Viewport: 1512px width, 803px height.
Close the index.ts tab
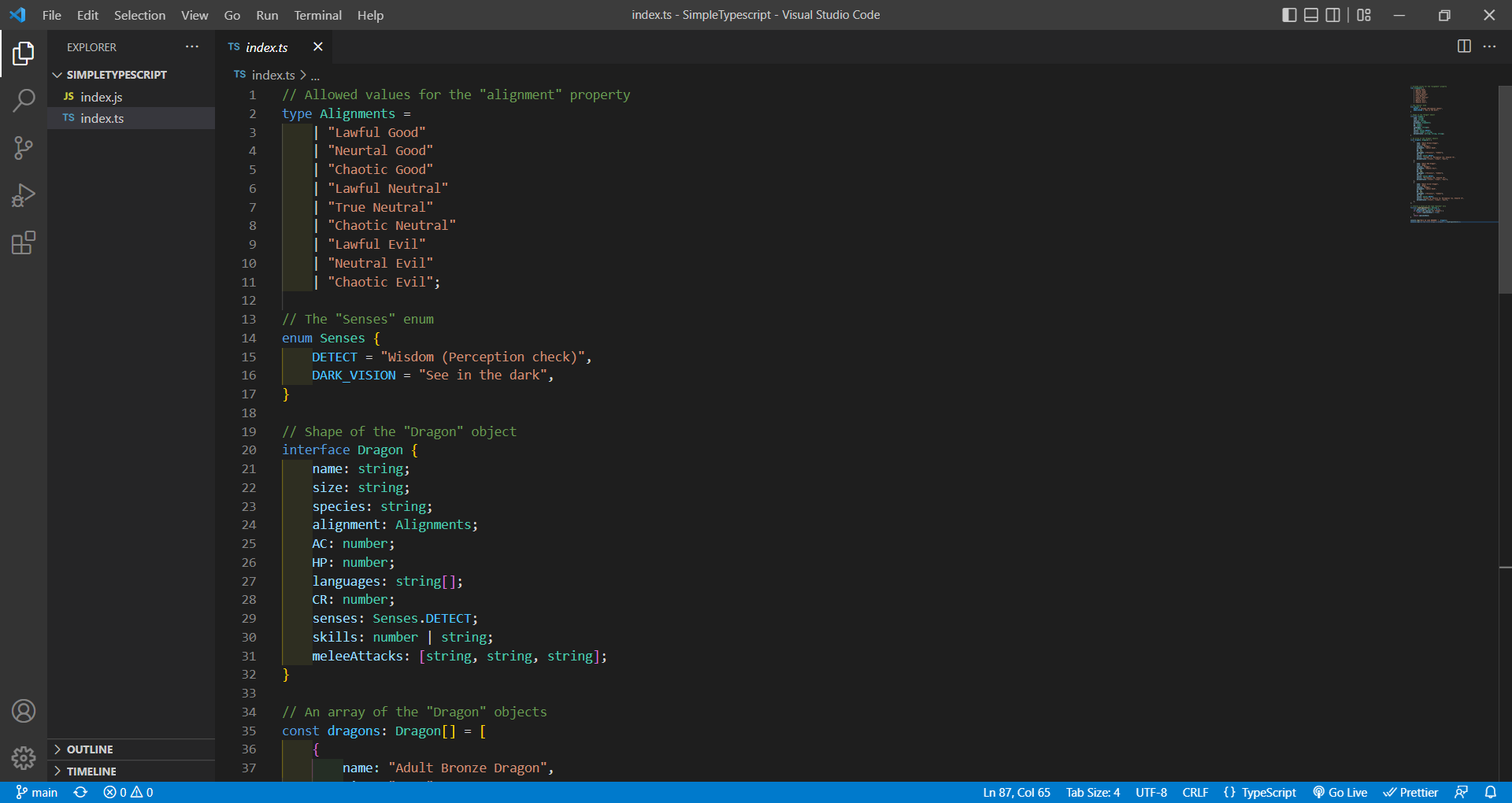(318, 46)
